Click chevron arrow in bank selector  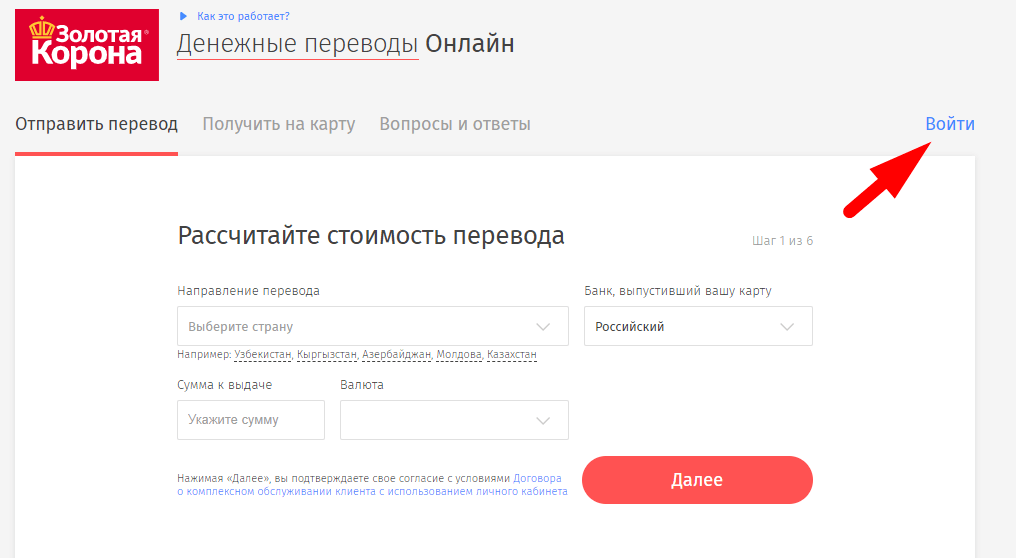tap(787, 327)
